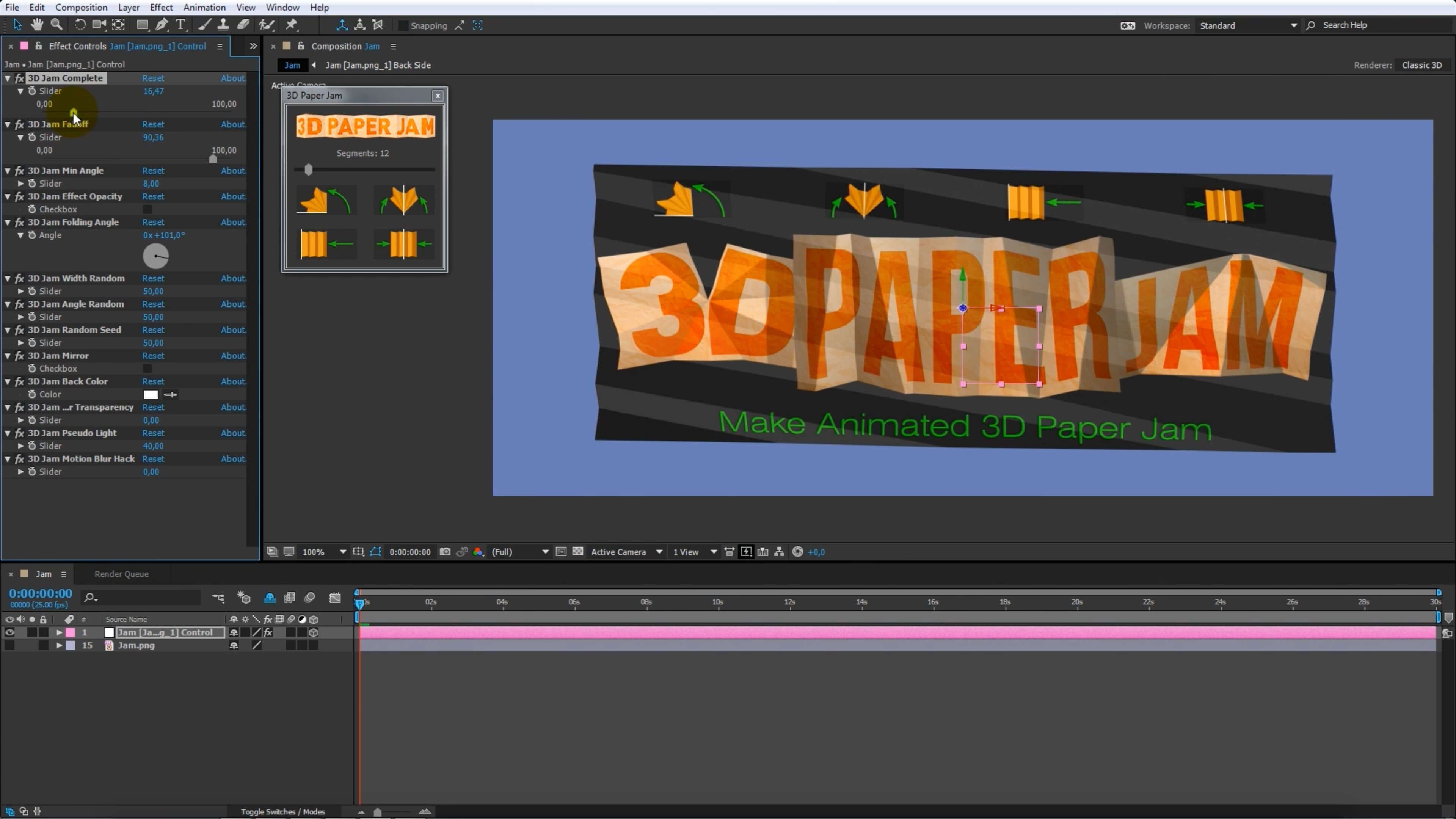
Task: Hide the Jam Control layer eye
Action: (9, 632)
